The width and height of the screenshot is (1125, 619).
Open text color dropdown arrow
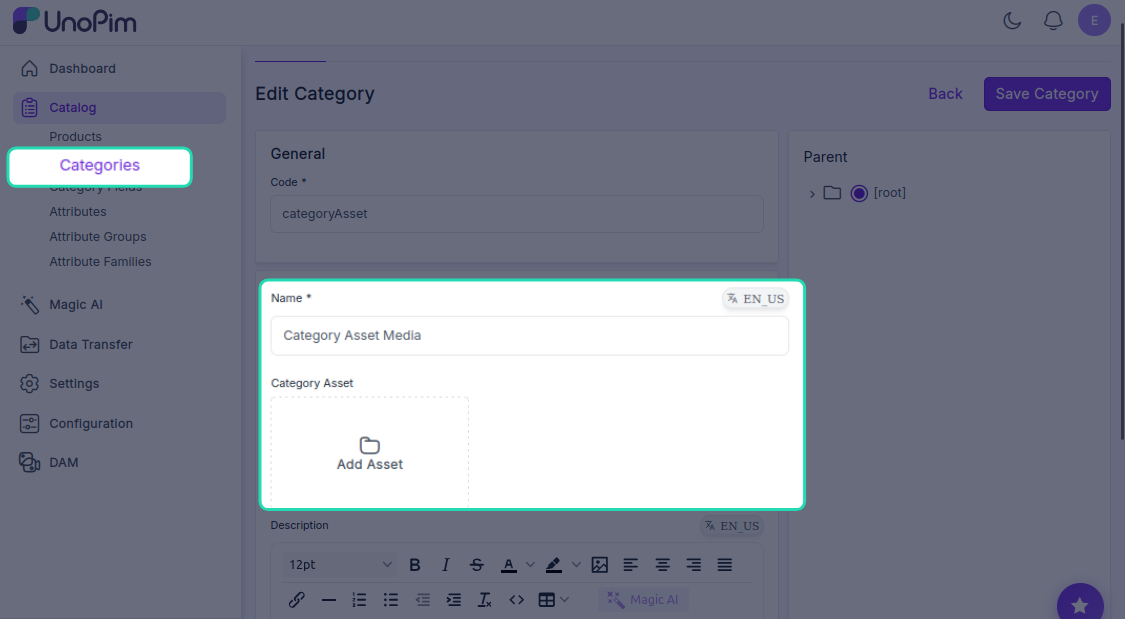pos(530,565)
